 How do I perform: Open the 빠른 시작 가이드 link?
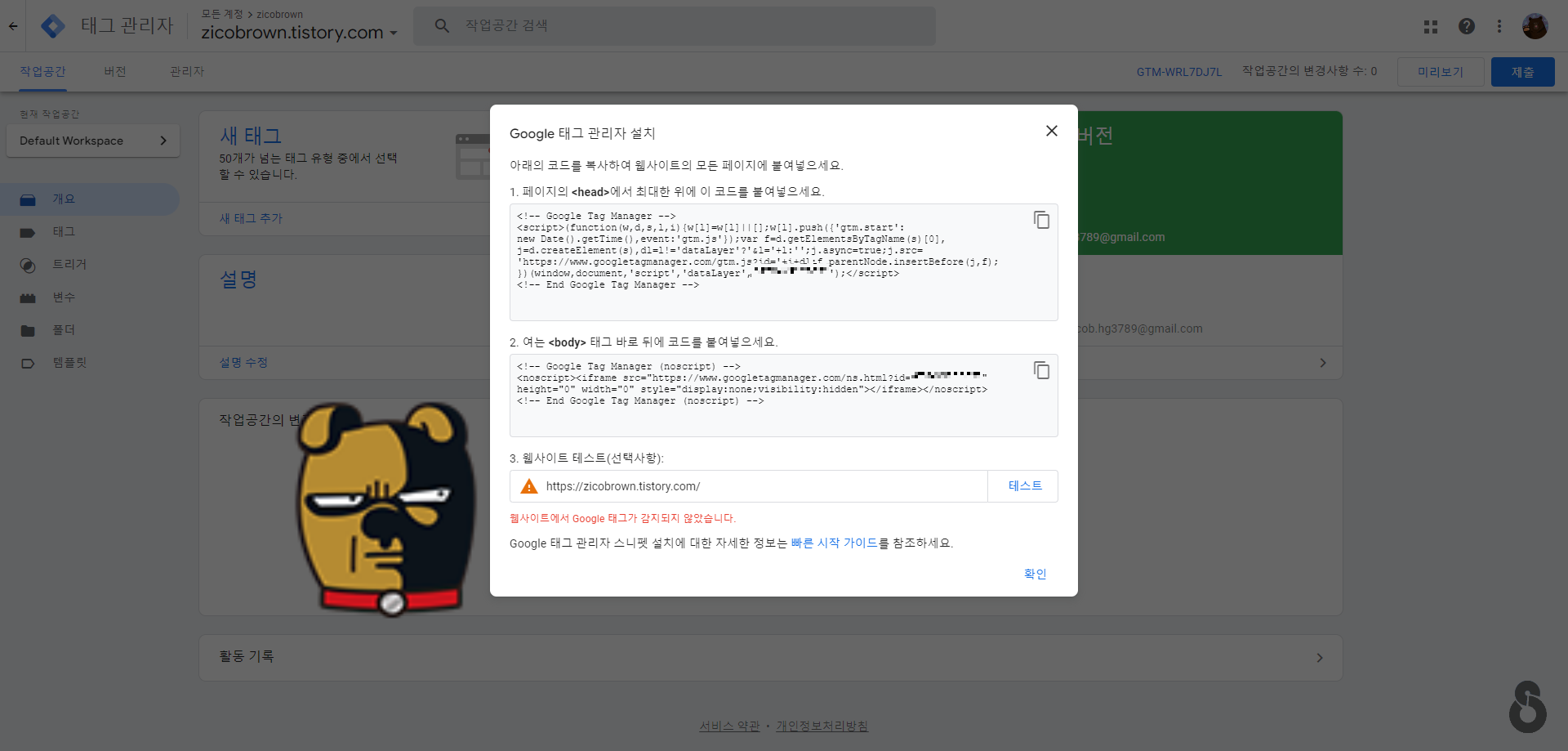click(x=835, y=543)
